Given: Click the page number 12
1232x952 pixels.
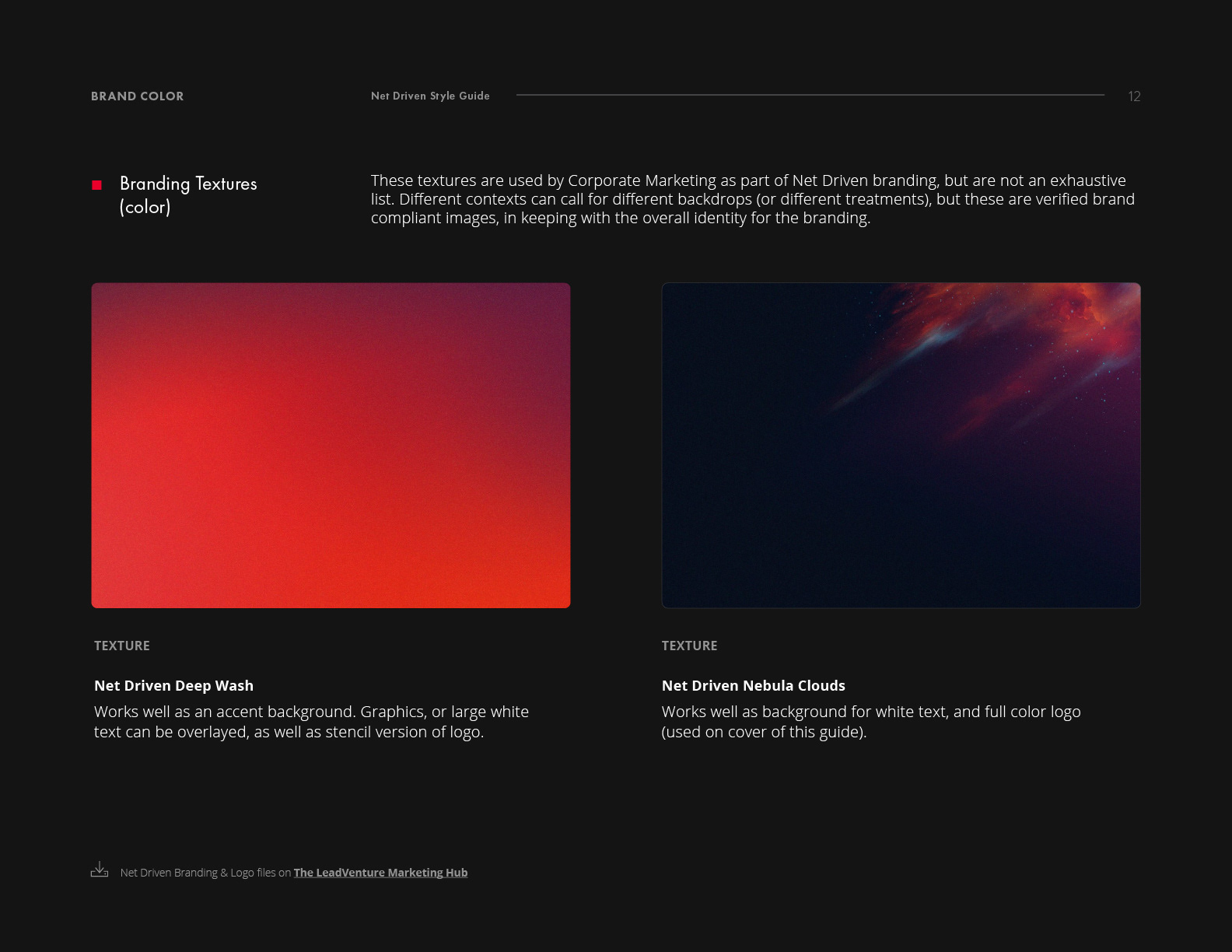Looking at the screenshot, I should point(1134,96).
